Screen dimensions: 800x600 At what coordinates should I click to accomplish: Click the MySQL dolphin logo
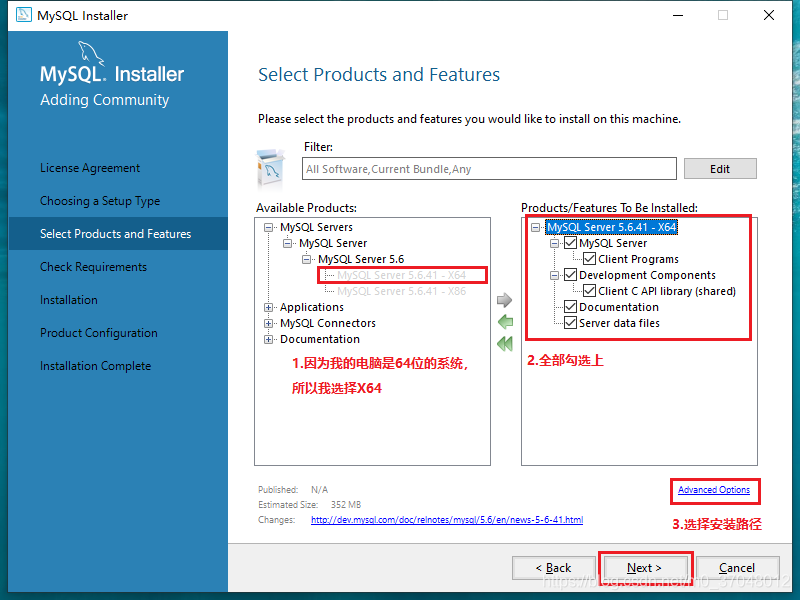(x=91, y=53)
